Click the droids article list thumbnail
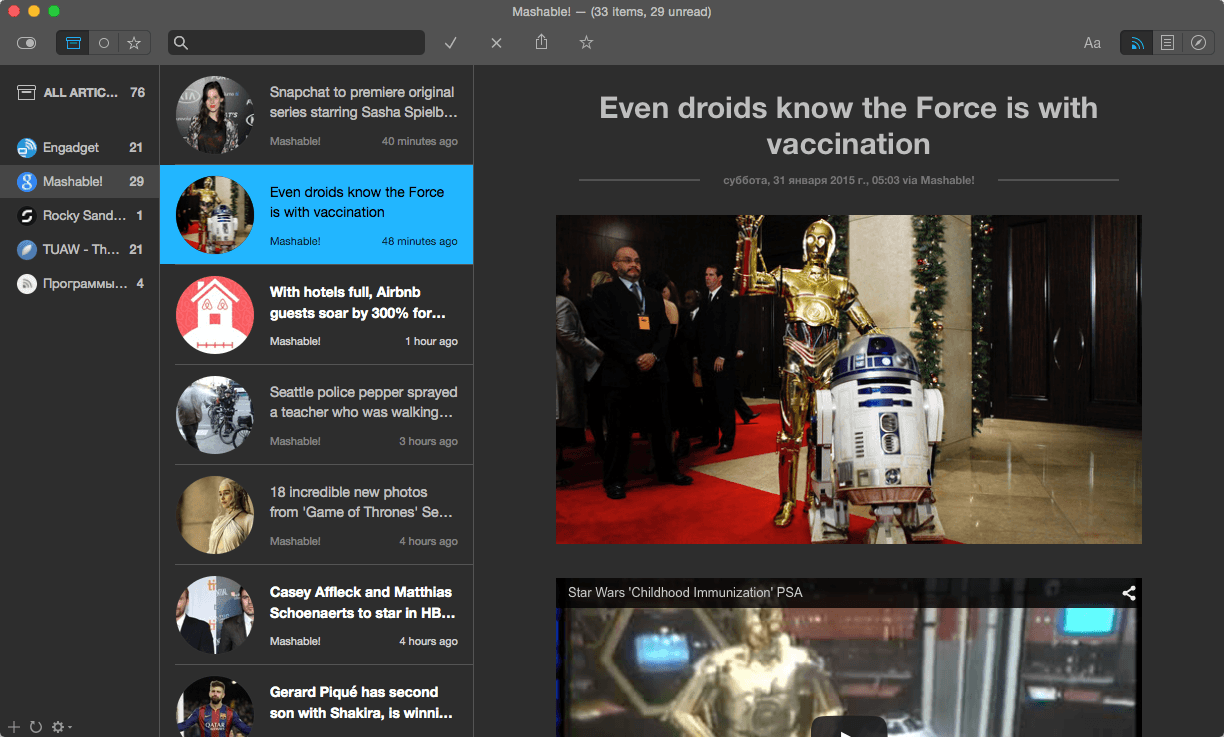Screen dimensions: 1224x737 215,215
